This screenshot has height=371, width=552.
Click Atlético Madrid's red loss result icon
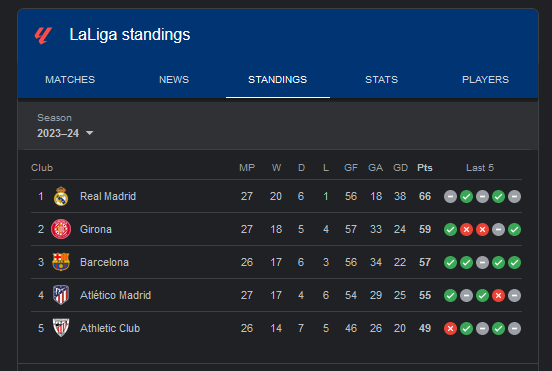498,295
